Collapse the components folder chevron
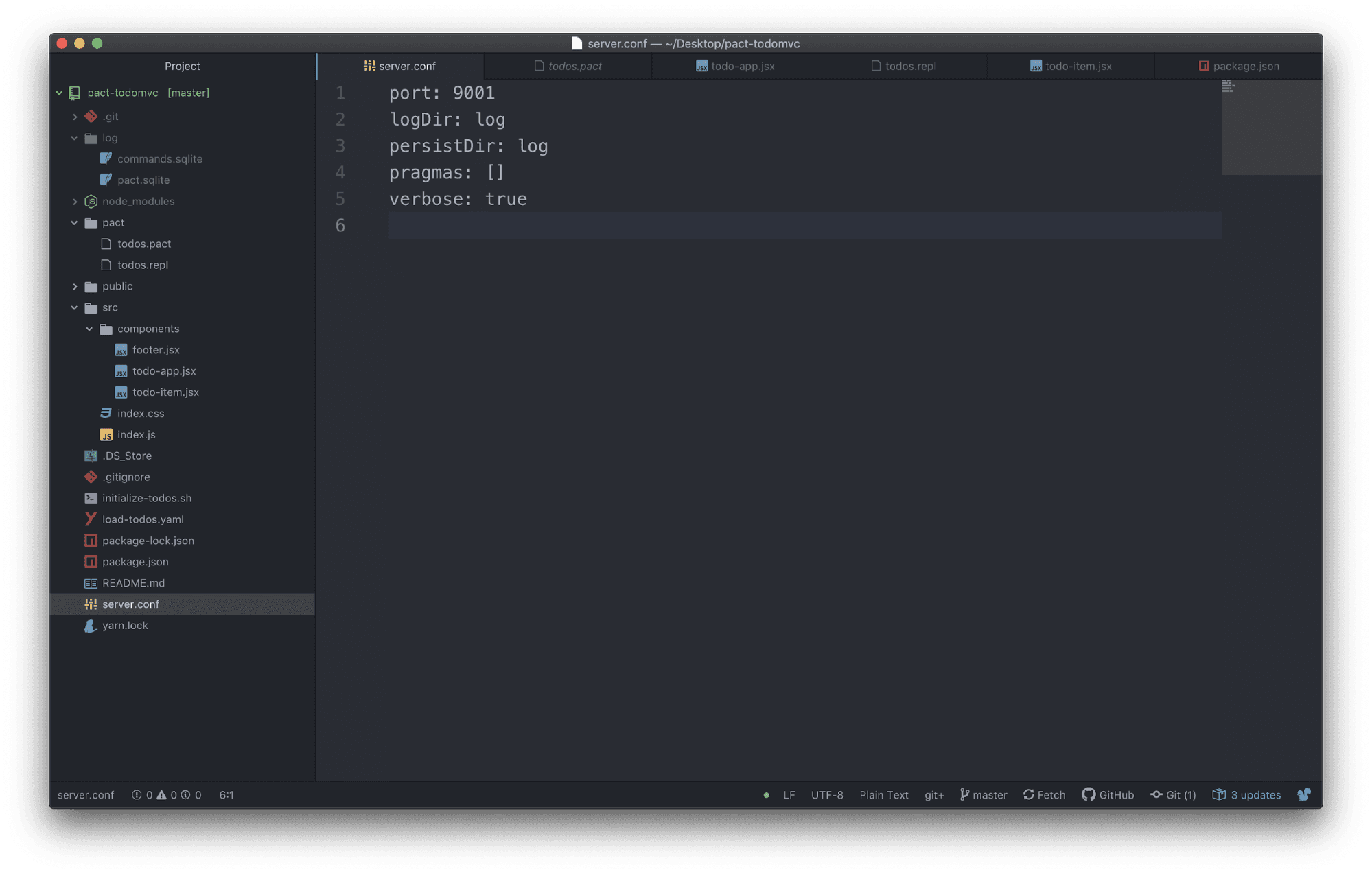The image size is (1372, 874). pos(90,329)
